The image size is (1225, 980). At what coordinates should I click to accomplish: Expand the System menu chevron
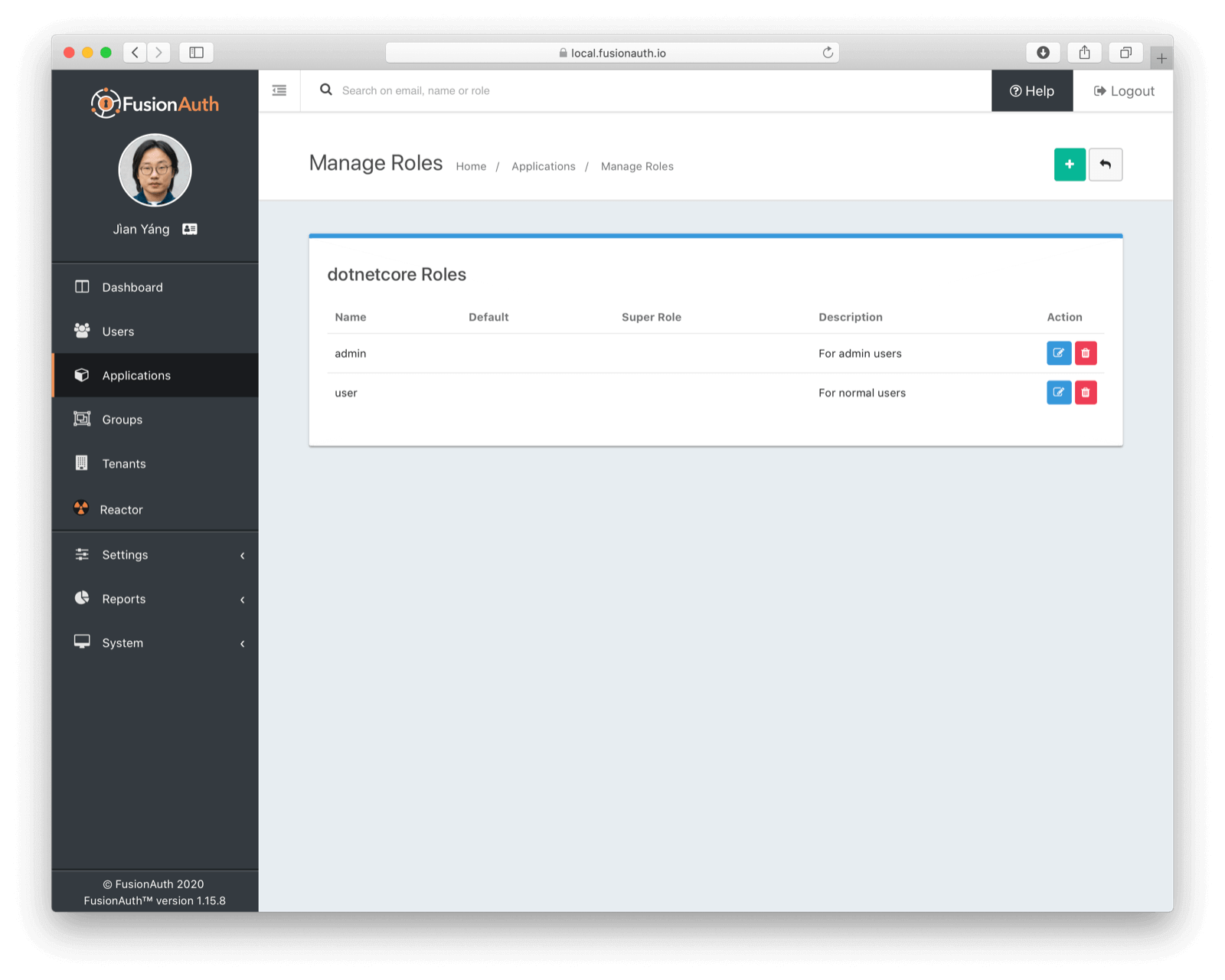[x=243, y=644]
